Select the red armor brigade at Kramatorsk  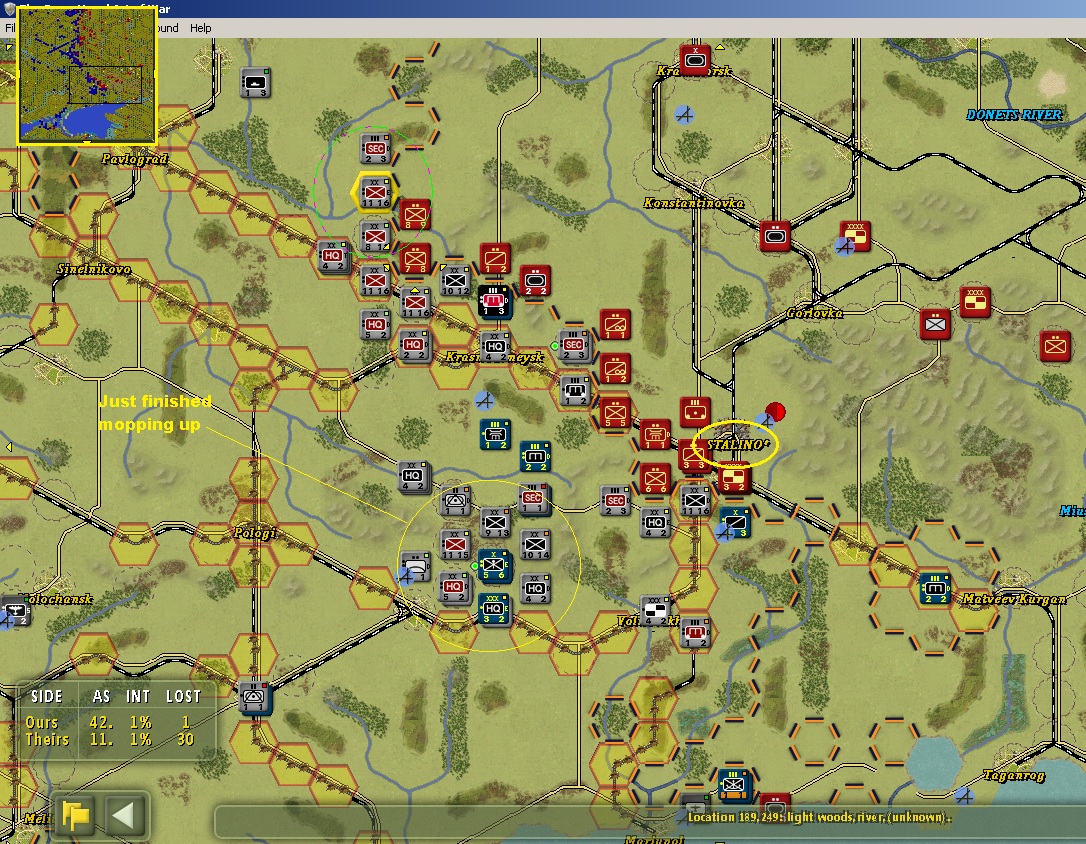click(x=695, y=61)
